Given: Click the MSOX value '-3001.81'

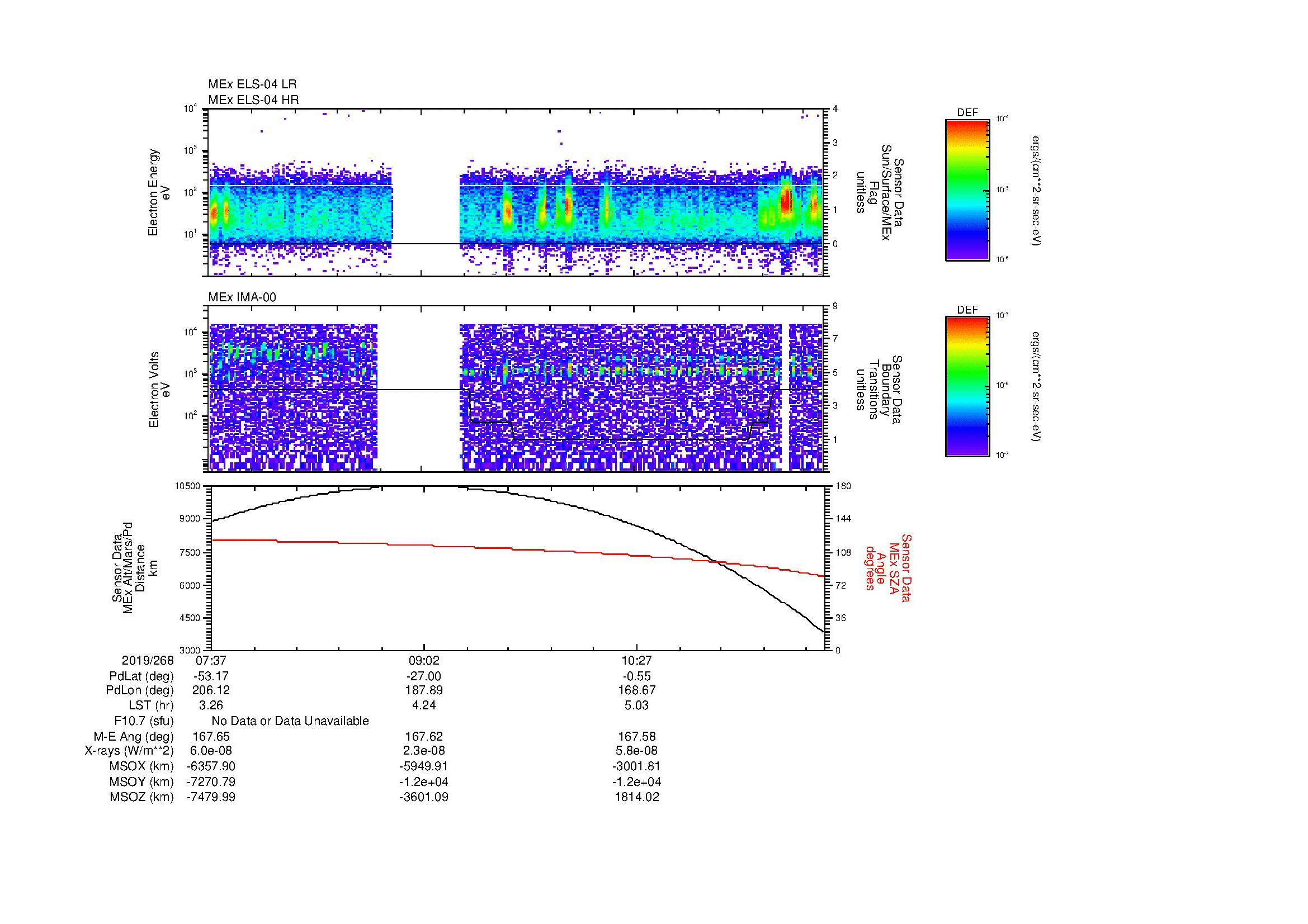Looking at the screenshot, I should click(x=637, y=767).
